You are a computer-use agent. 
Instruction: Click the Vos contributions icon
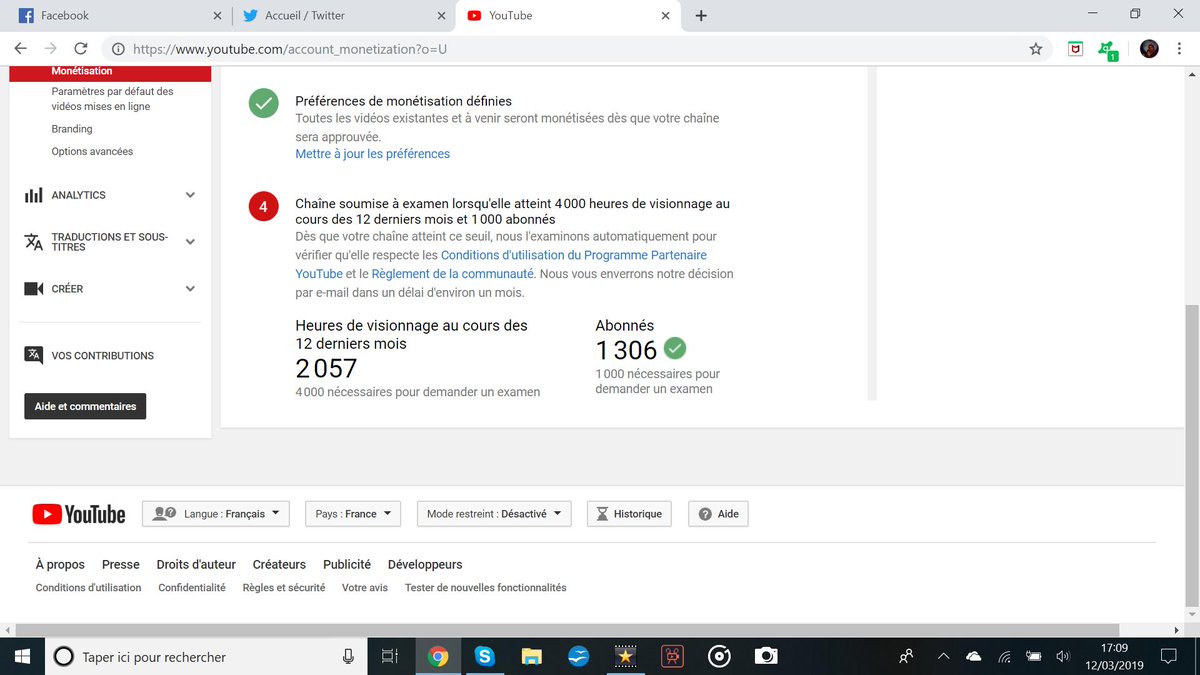click(x=34, y=355)
